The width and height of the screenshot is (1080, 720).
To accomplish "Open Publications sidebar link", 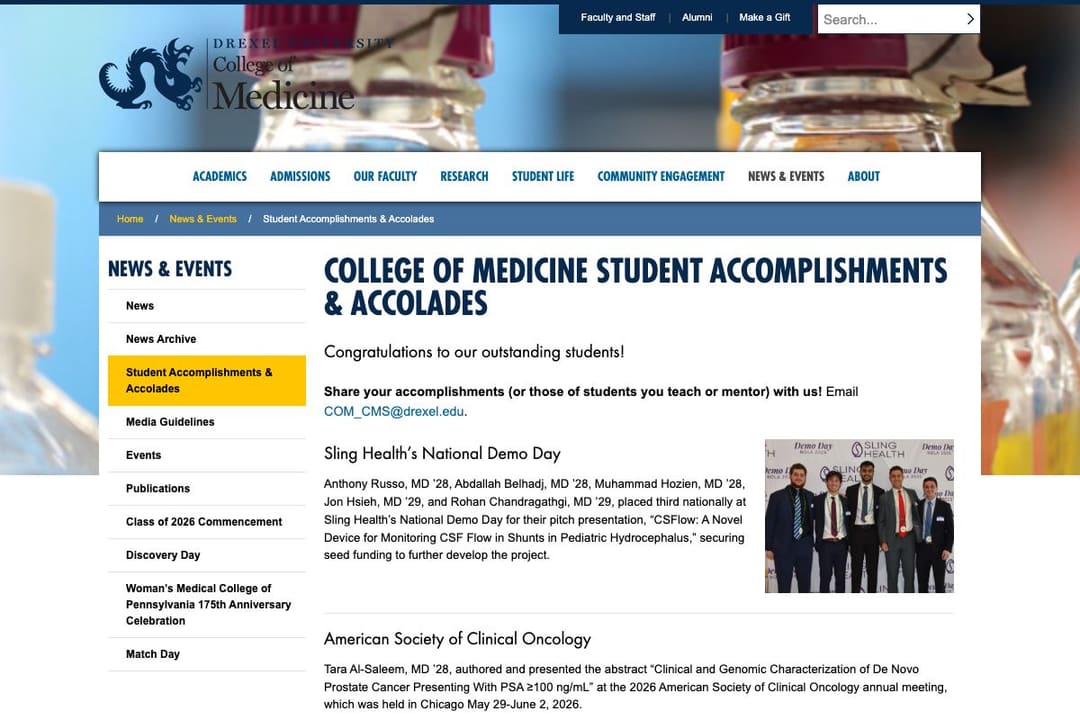I will click(x=207, y=488).
